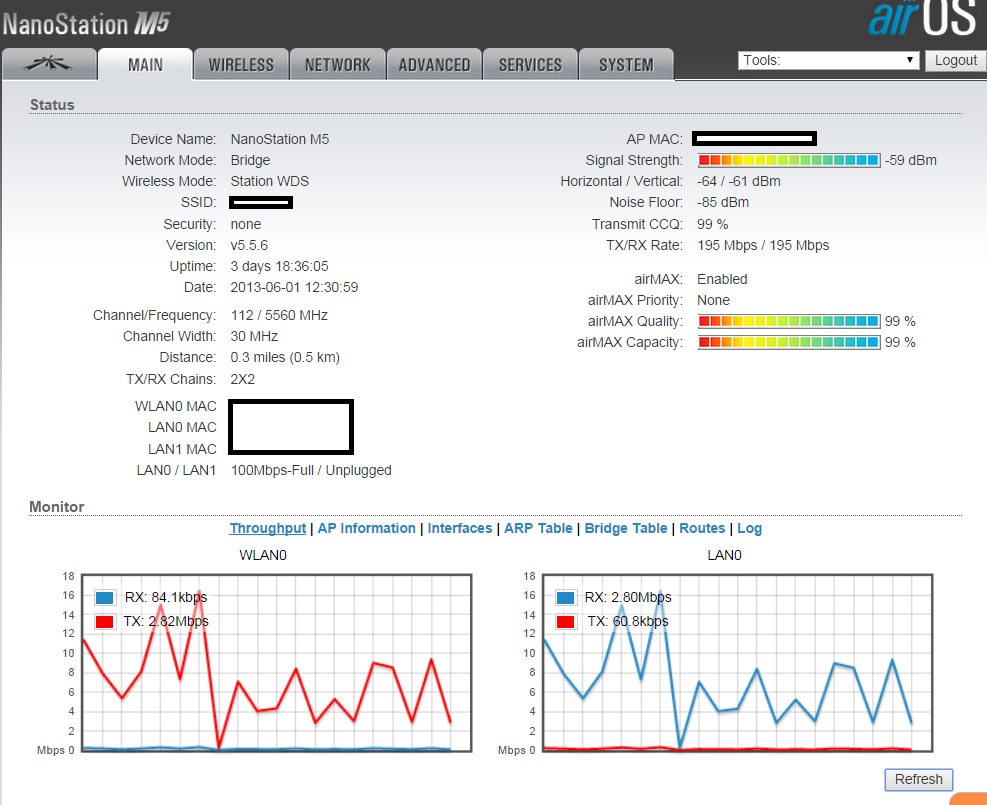The image size is (987, 805).
Task: Click the Date value 2013-06-01 12:30:59
Action: click(294, 288)
